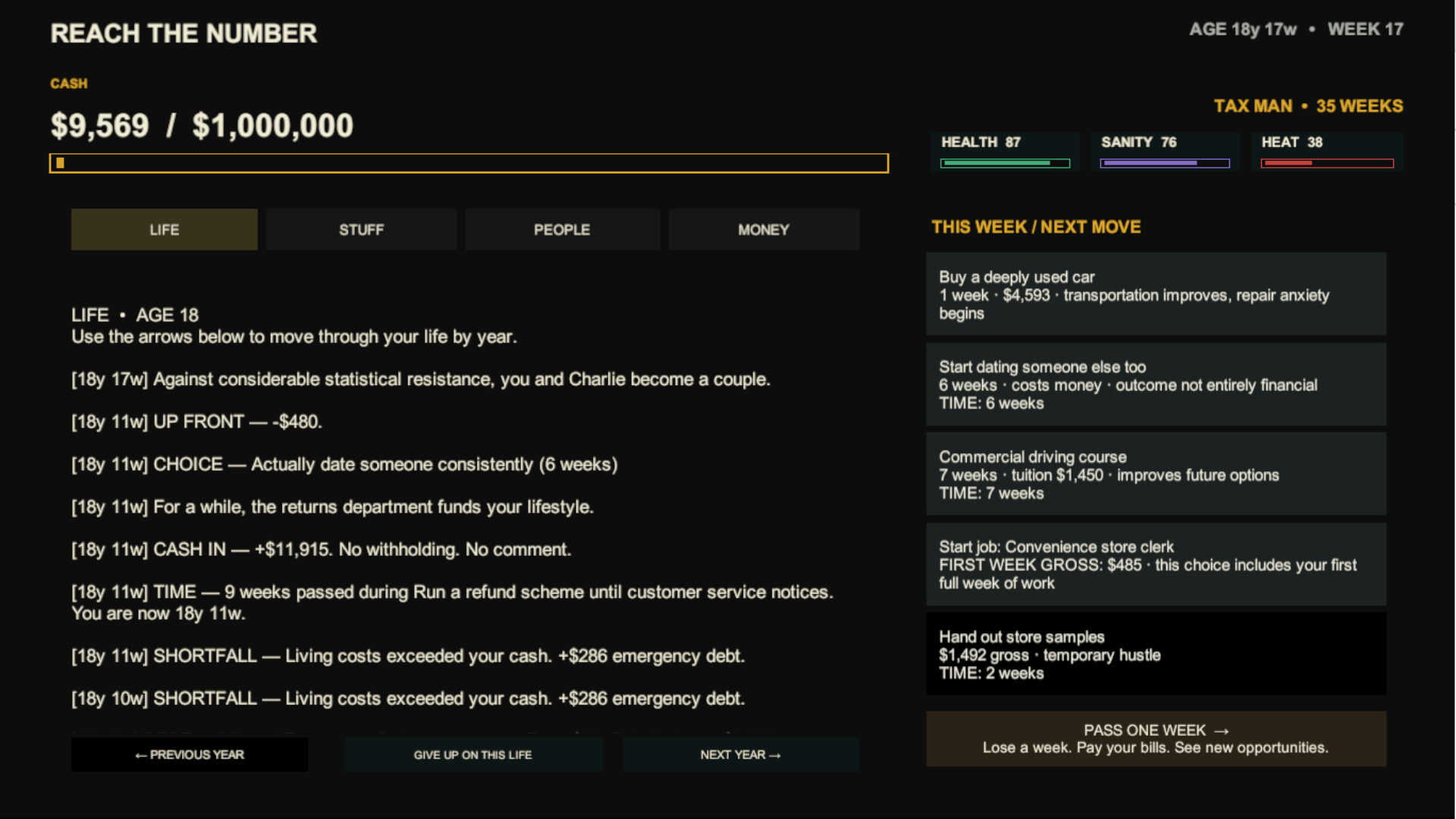
Task: Click the AGE 18y 17w label
Action: click(1243, 30)
